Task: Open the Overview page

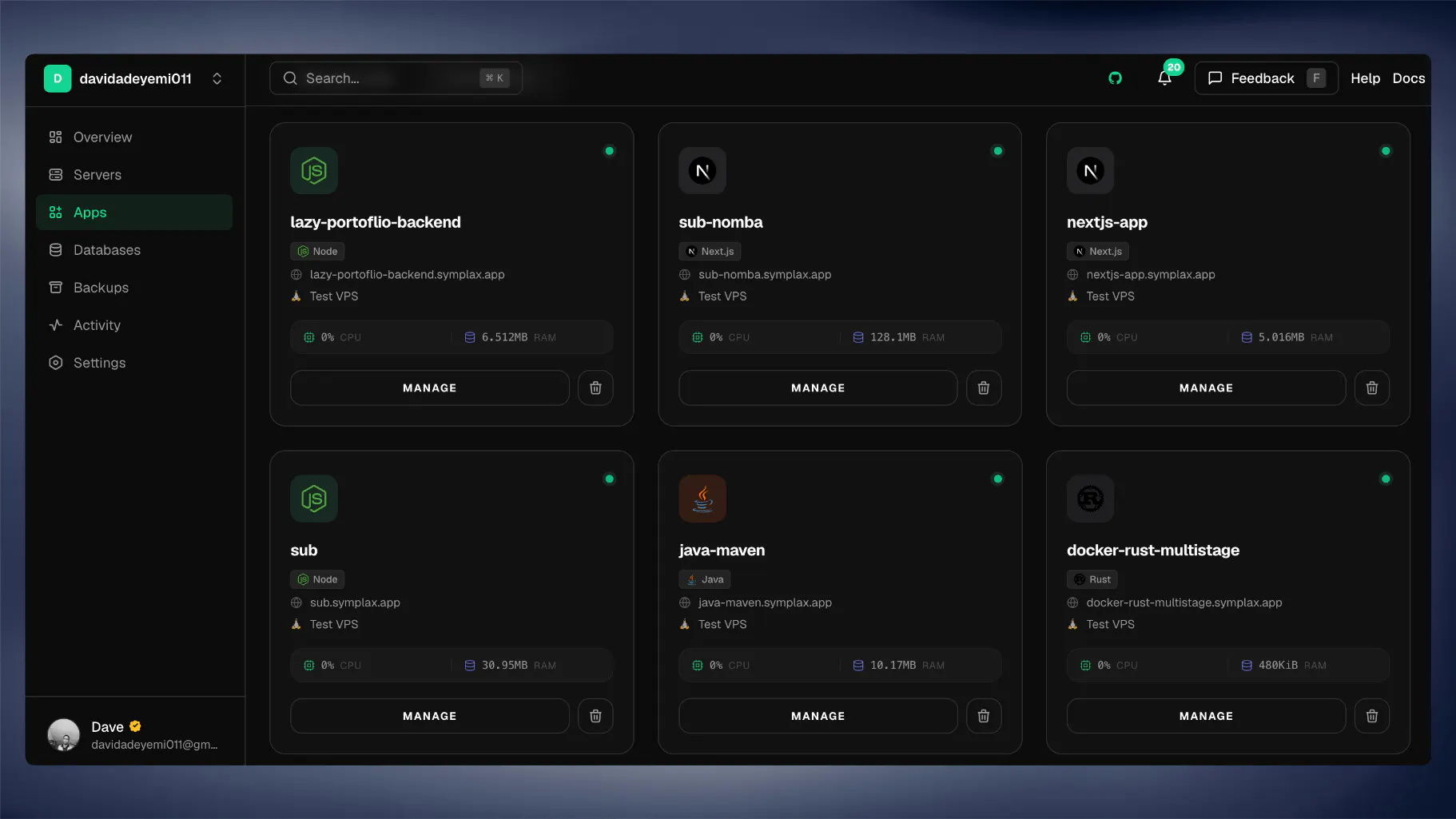Action: (134, 137)
